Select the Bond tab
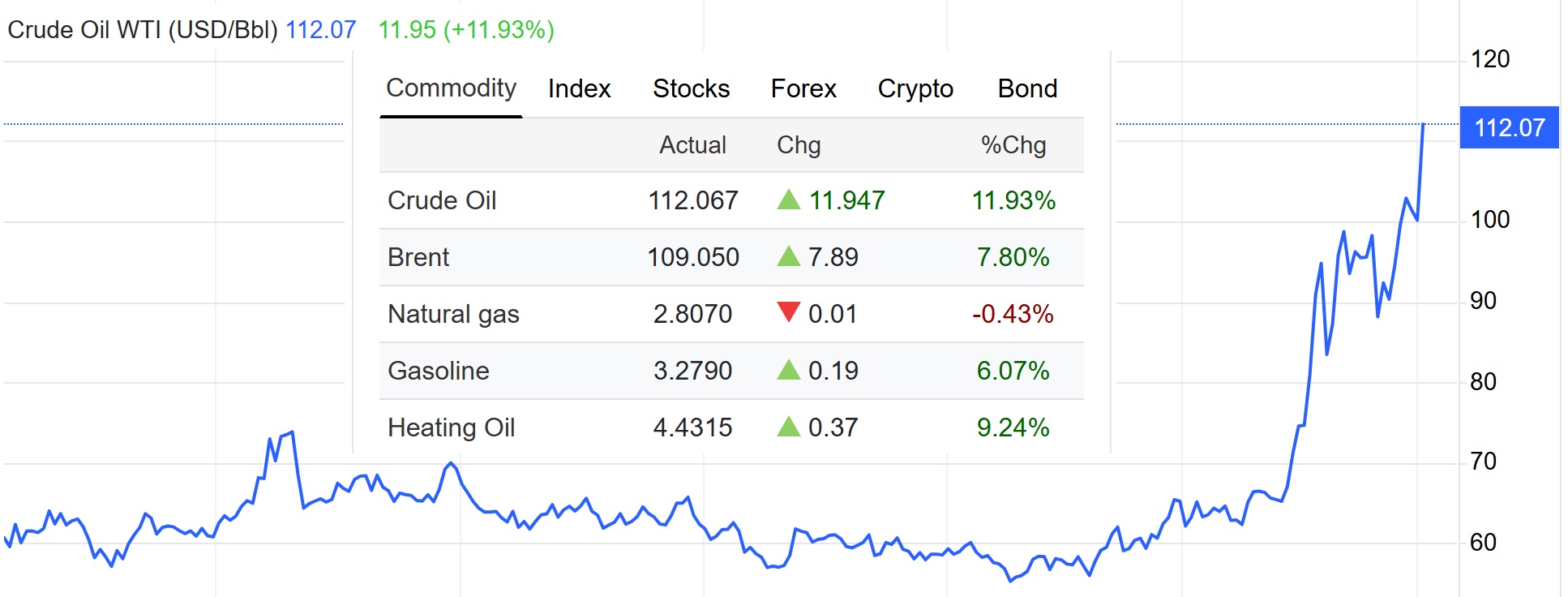This screenshot has width=1568, height=597. click(1027, 88)
